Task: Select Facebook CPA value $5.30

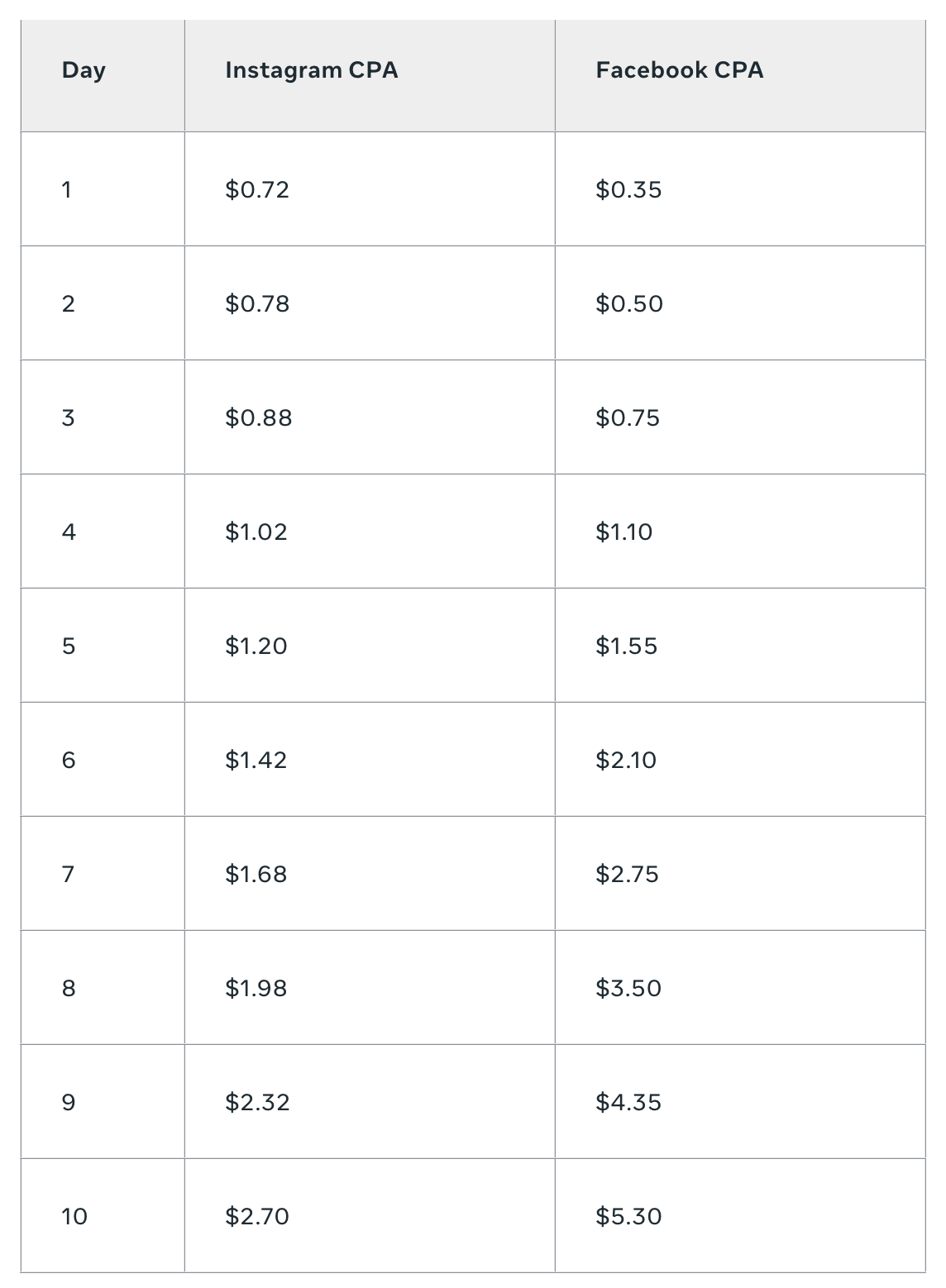Action: (x=628, y=1217)
